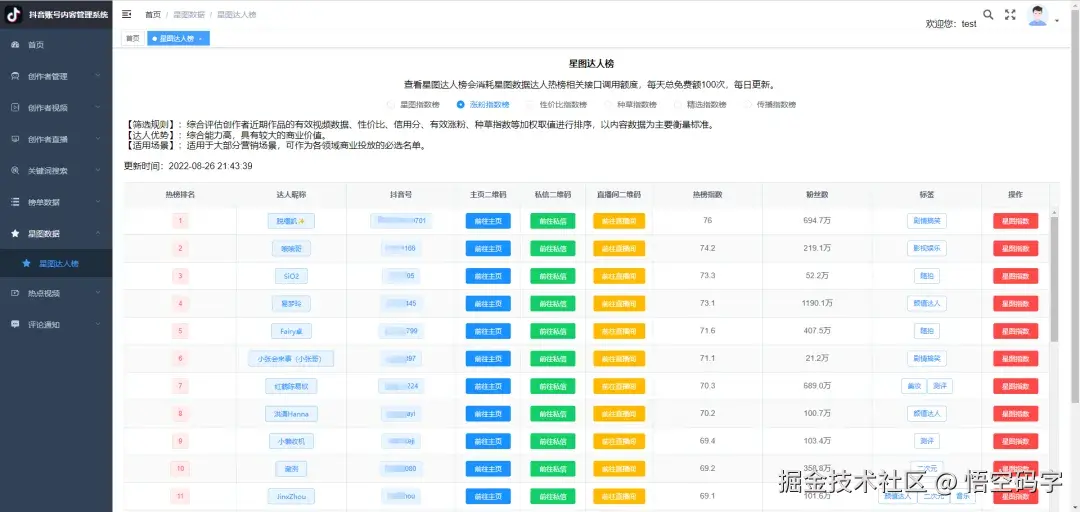Image resolution: width=1080 pixels, height=512 pixels.
Task: Click the update time 2022-08-26 21:43:39
Action: (211, 166)
